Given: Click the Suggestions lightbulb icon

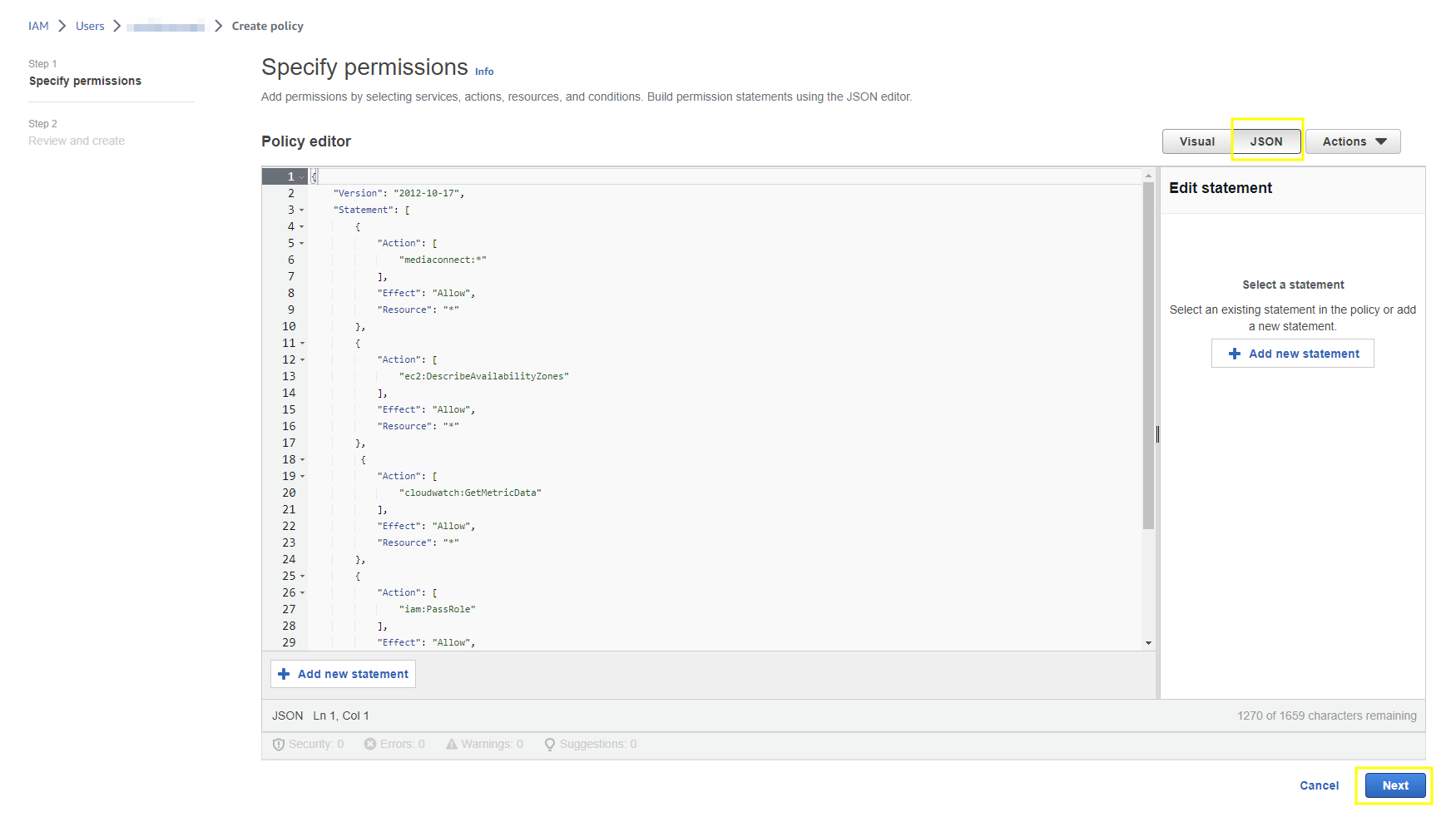Looking at the screenshot, I should tap(550, 745).
